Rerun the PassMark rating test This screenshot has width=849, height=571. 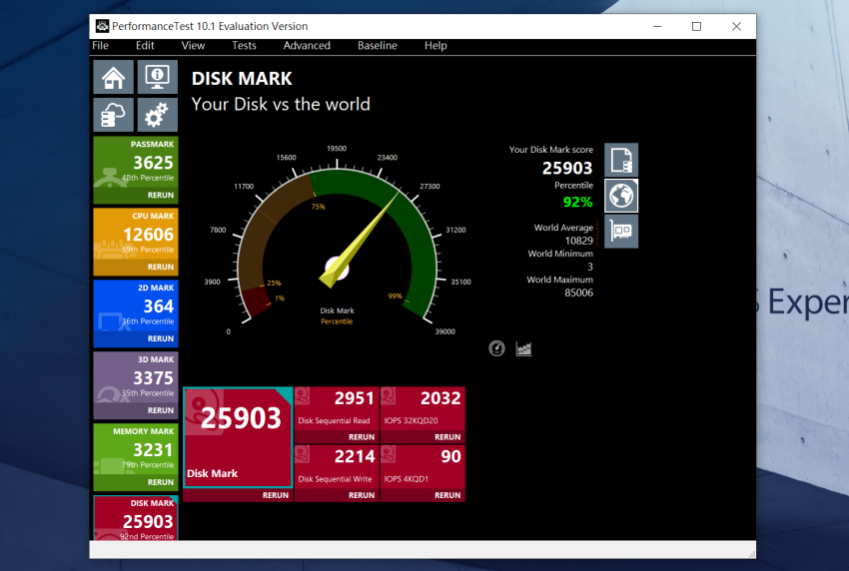point(161,195)
